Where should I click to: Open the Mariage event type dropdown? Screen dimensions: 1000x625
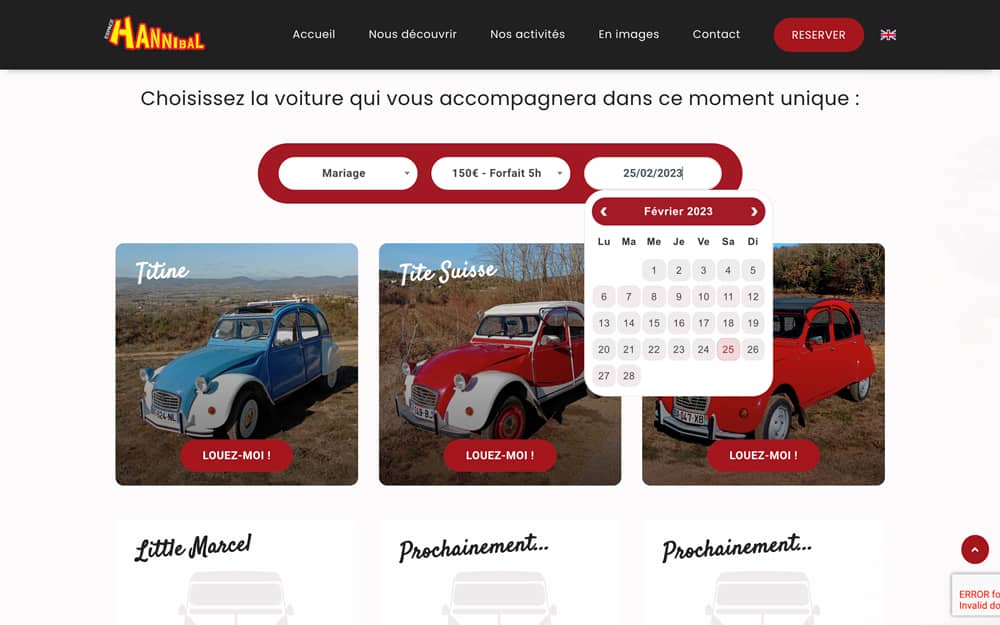click(348, 173)
